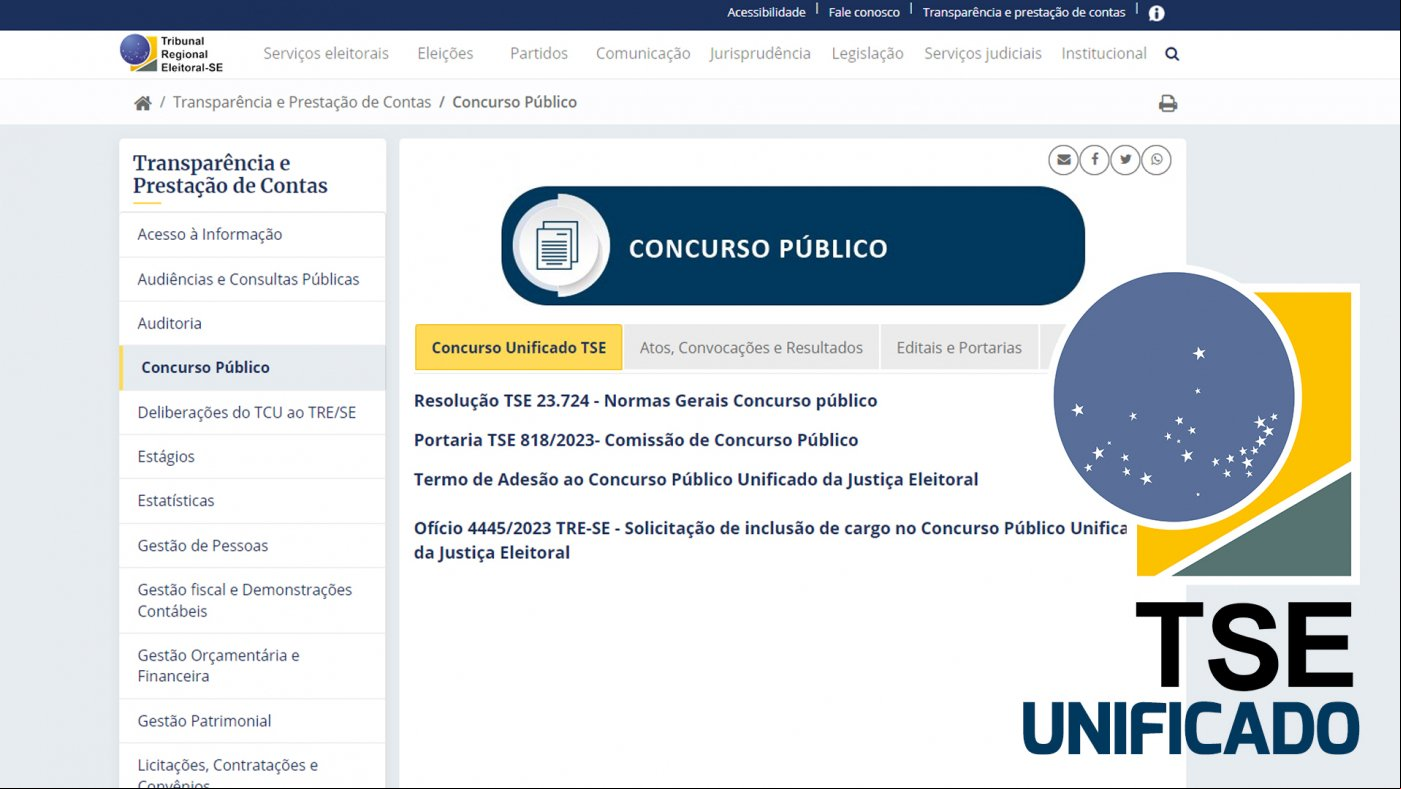The width and height of the screenshot is (1401, 789).
Task: Open Termo de Adesão ao Concurso link
Action: tap(696, 480)
